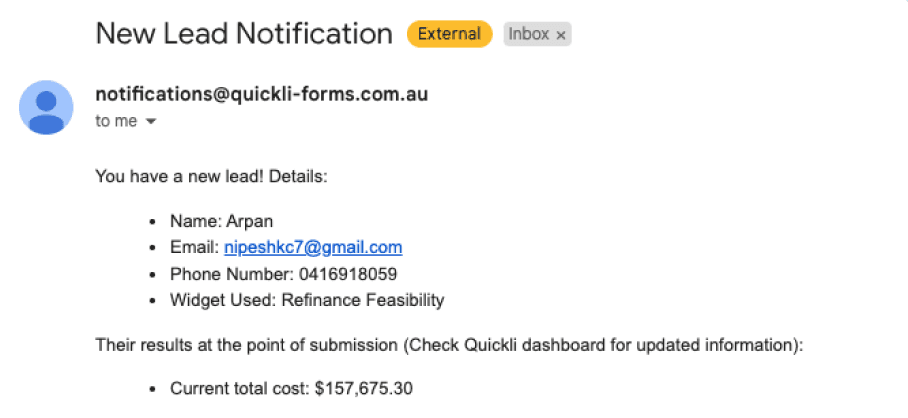This screenshot has height=418, width=908.
Task: Click the "to me" recipient text
Action: click(116, 122)
